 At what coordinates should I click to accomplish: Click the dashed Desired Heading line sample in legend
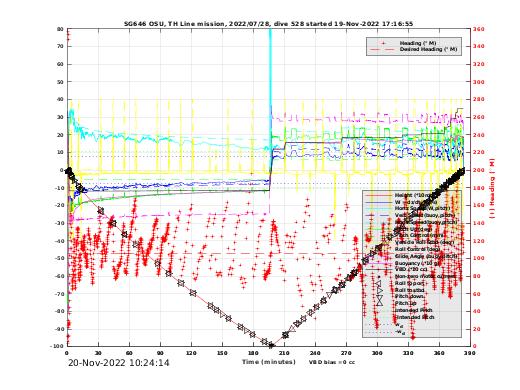point(381,49)
